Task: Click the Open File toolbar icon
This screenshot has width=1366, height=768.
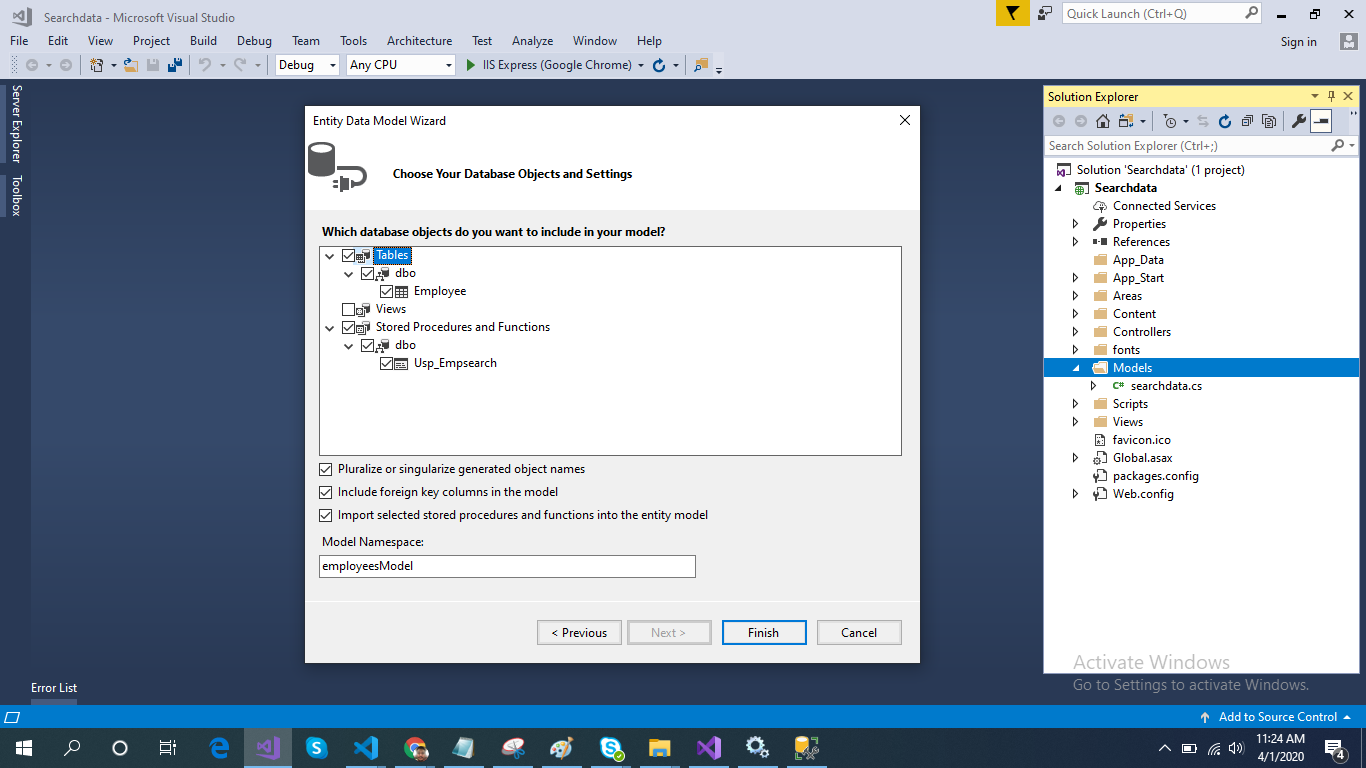Action: coord(130,65)
